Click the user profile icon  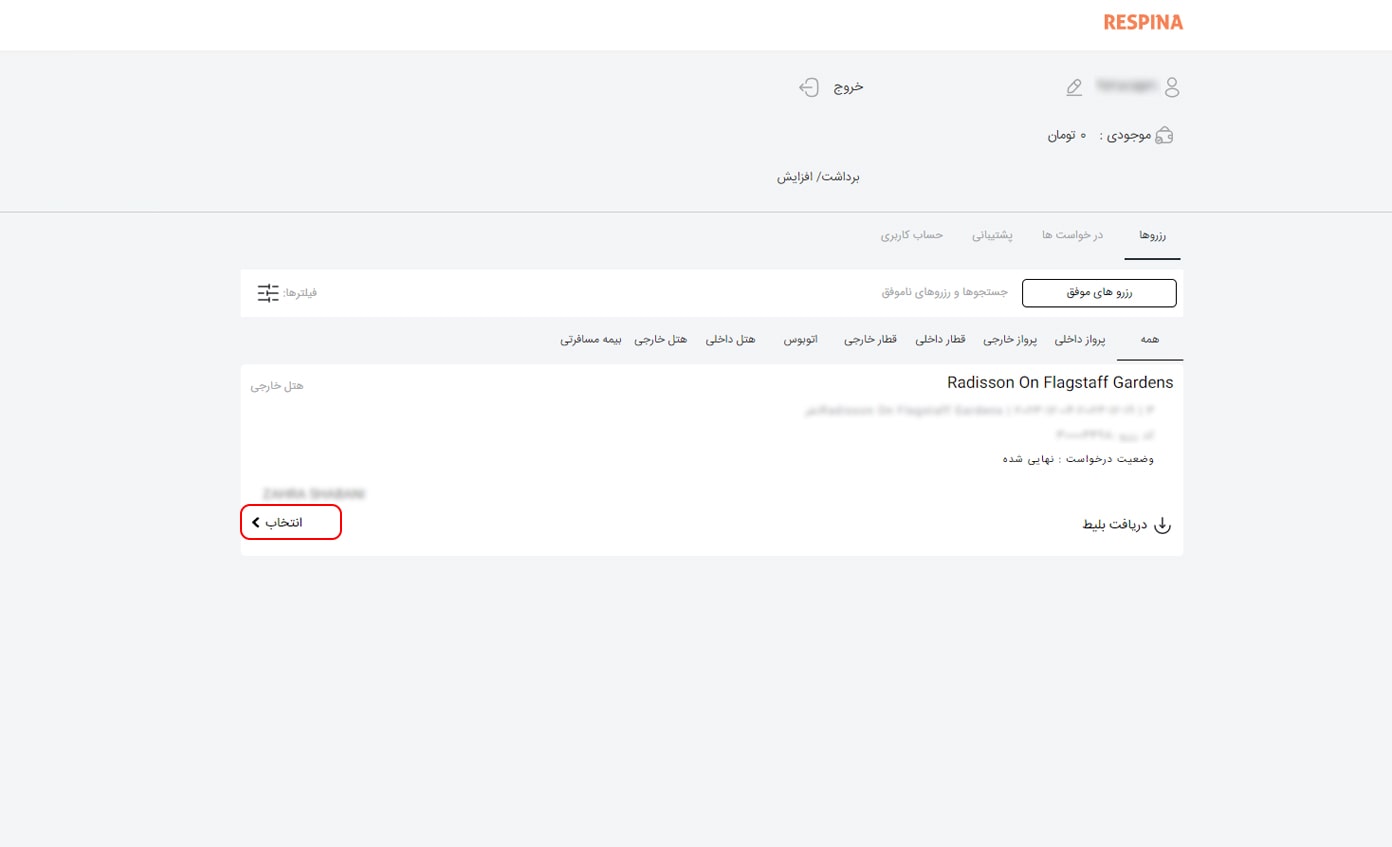coord(1172,87)
